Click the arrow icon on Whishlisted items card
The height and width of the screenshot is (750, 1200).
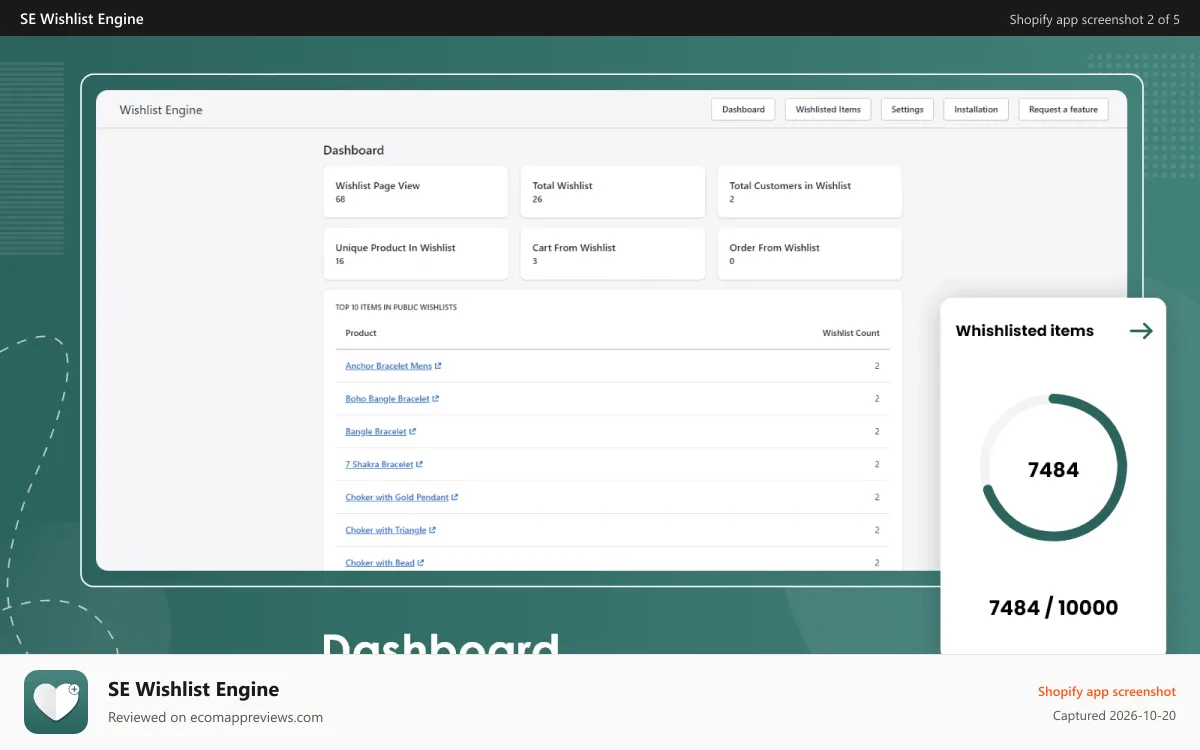1141,331
